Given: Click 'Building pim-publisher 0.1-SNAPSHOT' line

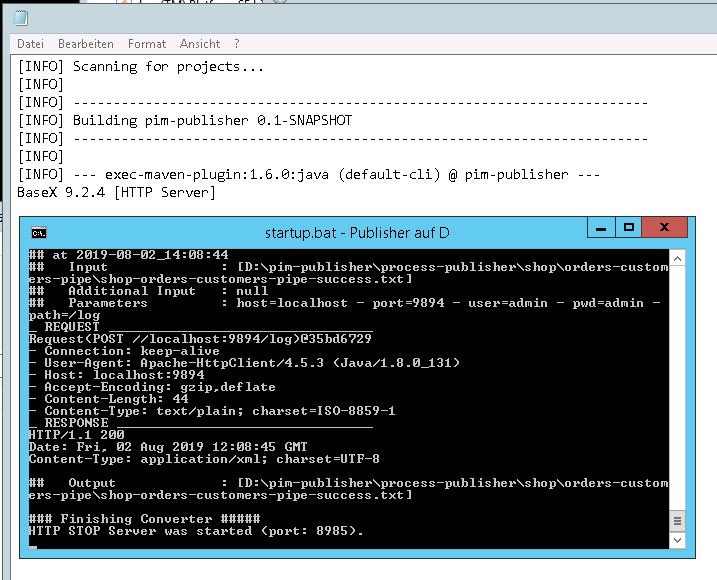Looking at the screenshot, I should (x=185, y=121).
